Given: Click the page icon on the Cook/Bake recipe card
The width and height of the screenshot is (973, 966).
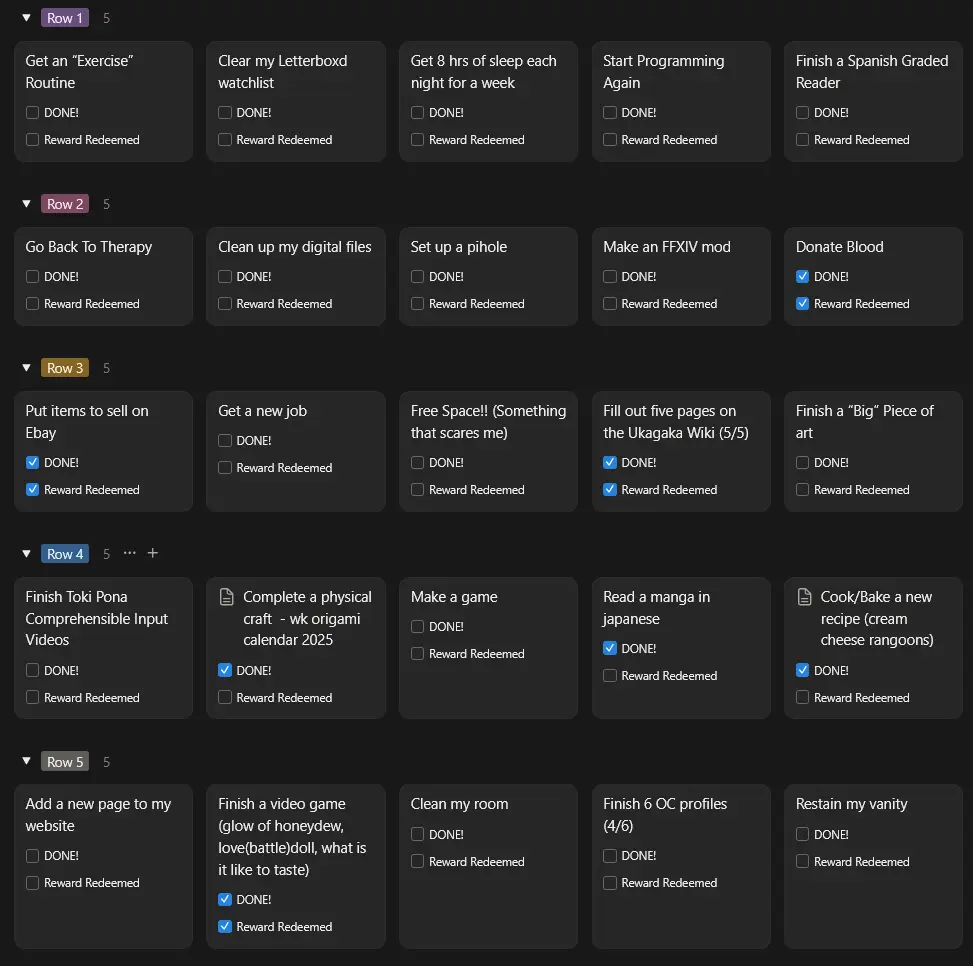Looking at the screenshot, I should (803, 597).
